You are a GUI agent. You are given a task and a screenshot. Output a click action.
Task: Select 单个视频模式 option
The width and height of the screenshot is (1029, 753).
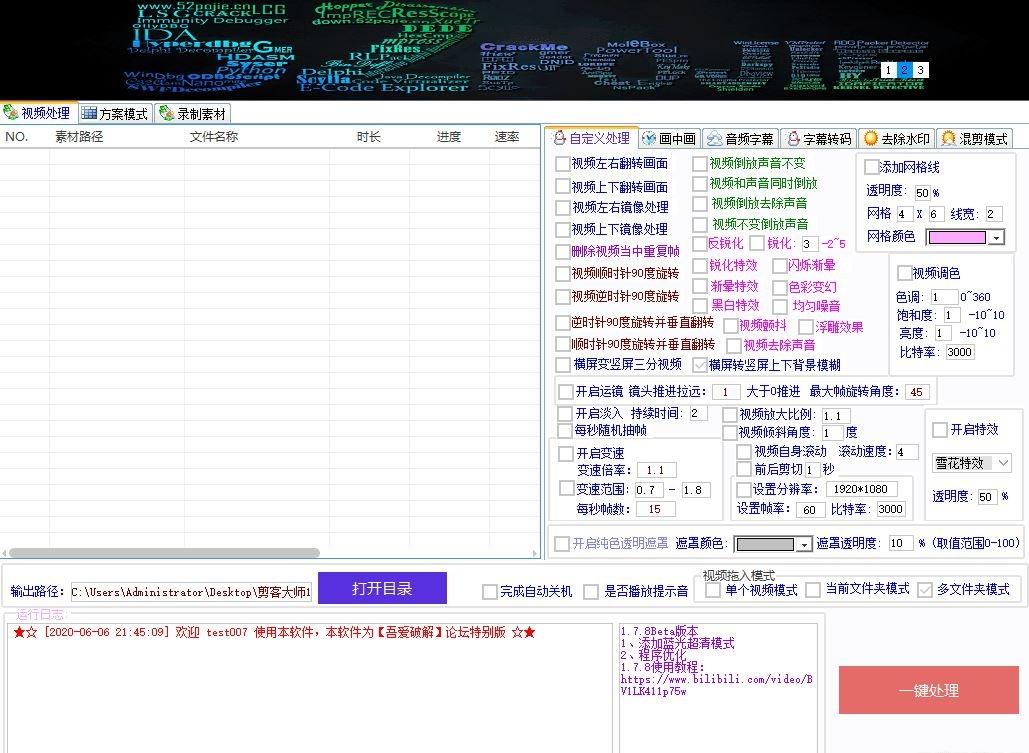coord(713,590)
